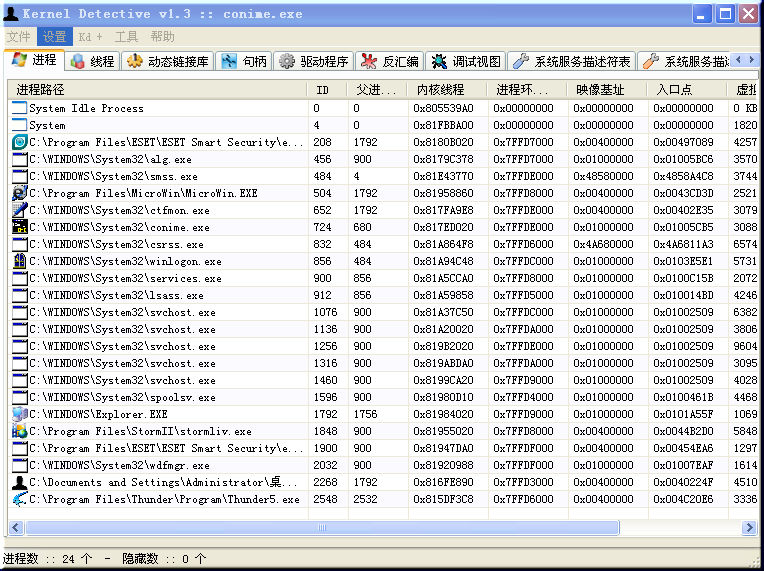This screenshot has height=571, width=764.
Task: Select the System process row
Action: click(382, 125)
